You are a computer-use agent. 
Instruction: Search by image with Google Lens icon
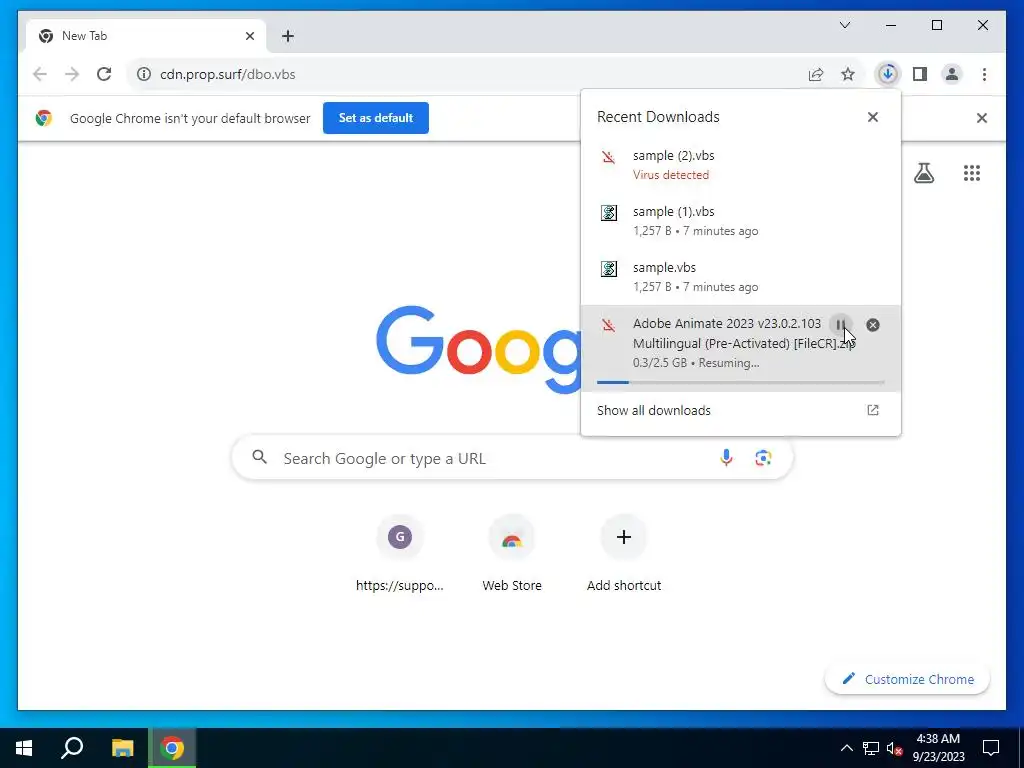[763, 458]
